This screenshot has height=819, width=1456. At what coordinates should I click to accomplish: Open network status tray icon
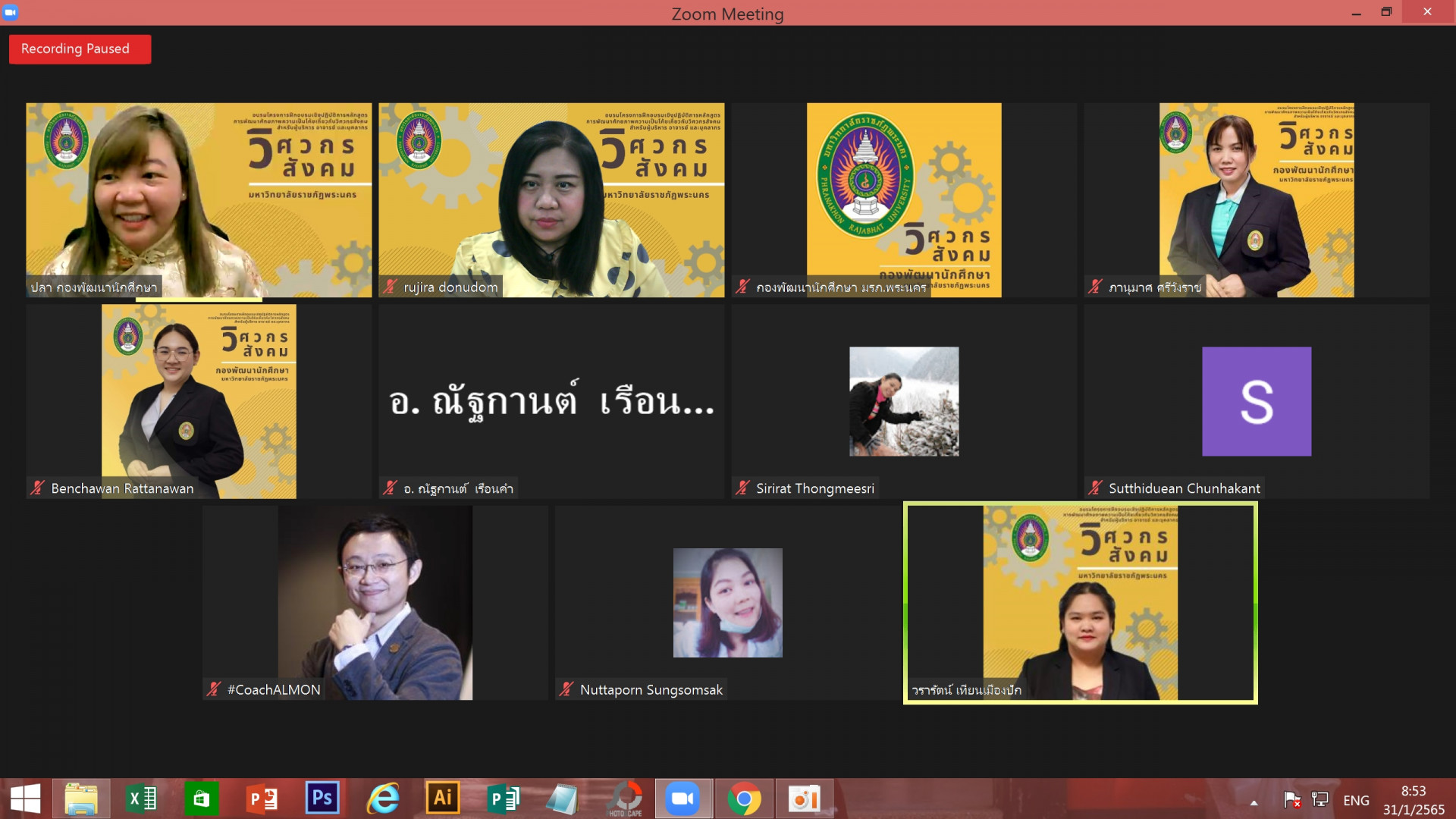pos(1320,800)
